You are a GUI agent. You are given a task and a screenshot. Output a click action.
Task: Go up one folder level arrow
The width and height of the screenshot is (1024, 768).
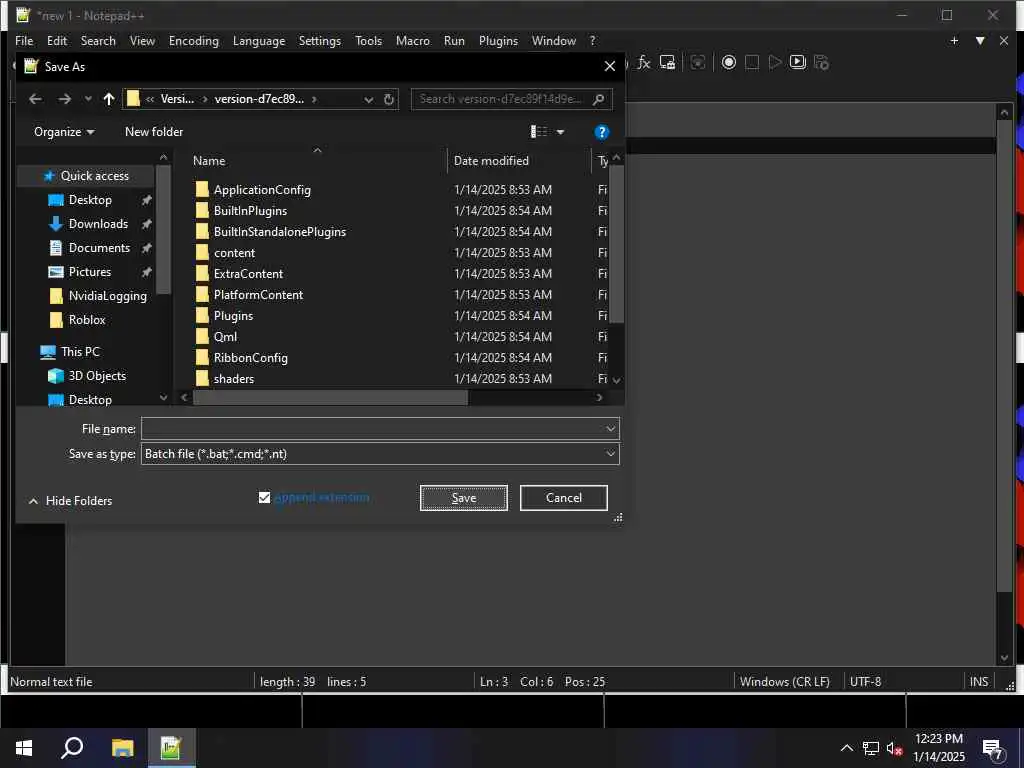click(x=108, y=99)
